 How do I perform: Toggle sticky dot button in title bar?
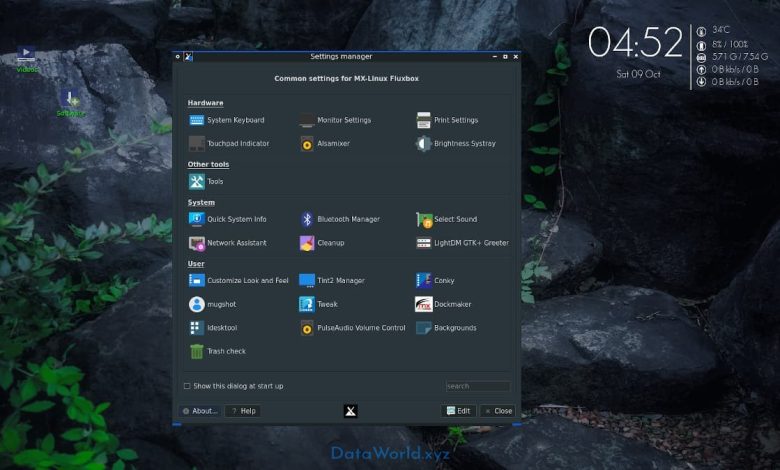(x=178, y=57)
